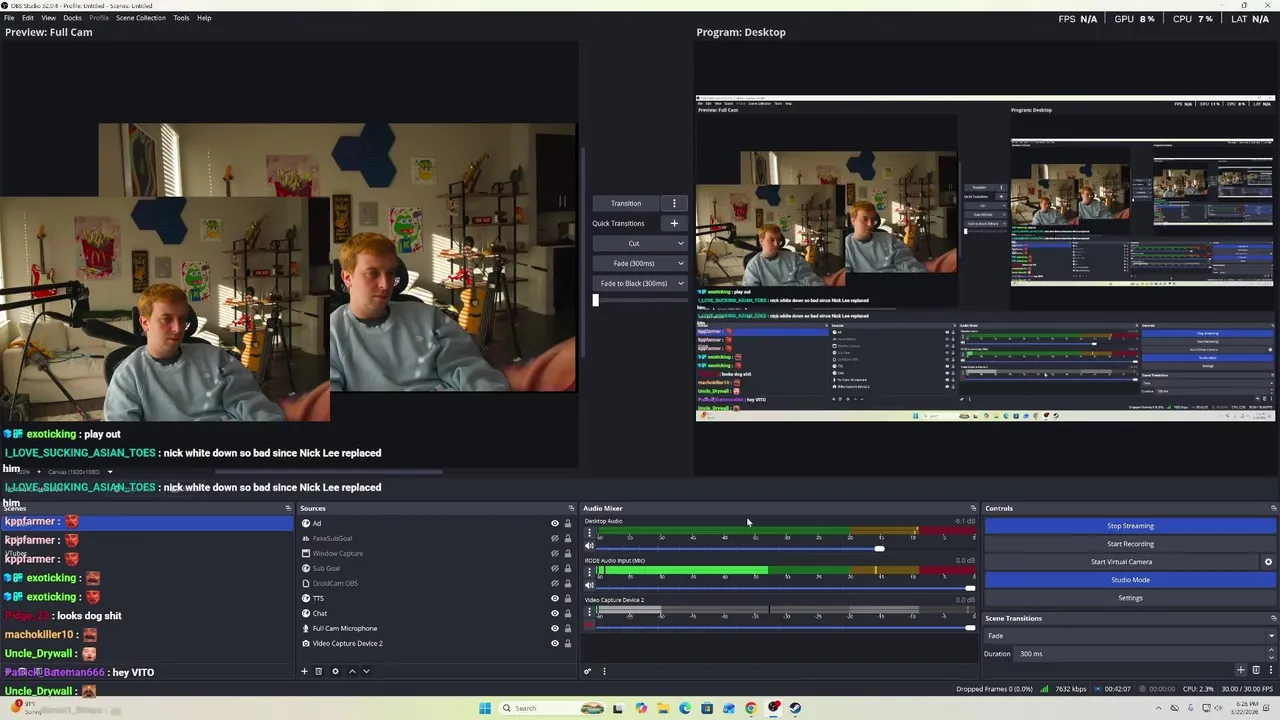Click the Desktop Audio volume slider handle
This screenshot has width=1280, height=720.
coord(879,548)
